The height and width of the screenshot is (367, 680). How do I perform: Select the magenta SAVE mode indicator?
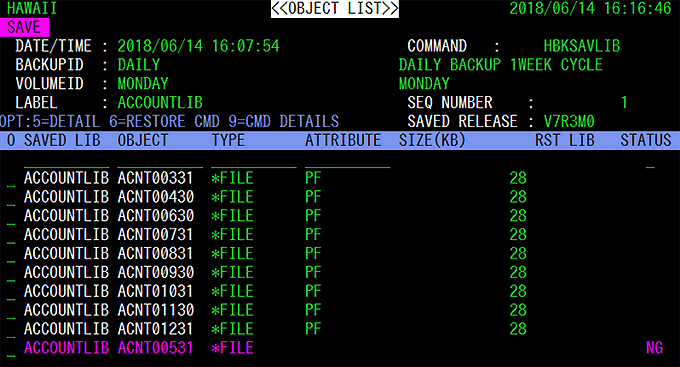(24, 27)
